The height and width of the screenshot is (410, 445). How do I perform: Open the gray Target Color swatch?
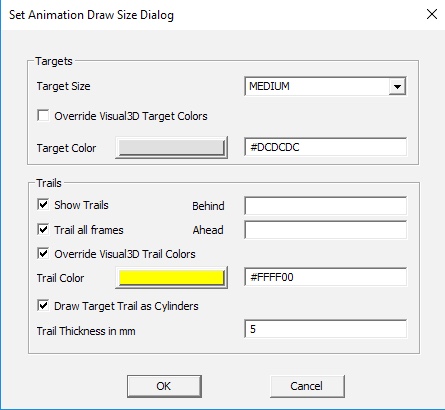click(x=171, y=147)
